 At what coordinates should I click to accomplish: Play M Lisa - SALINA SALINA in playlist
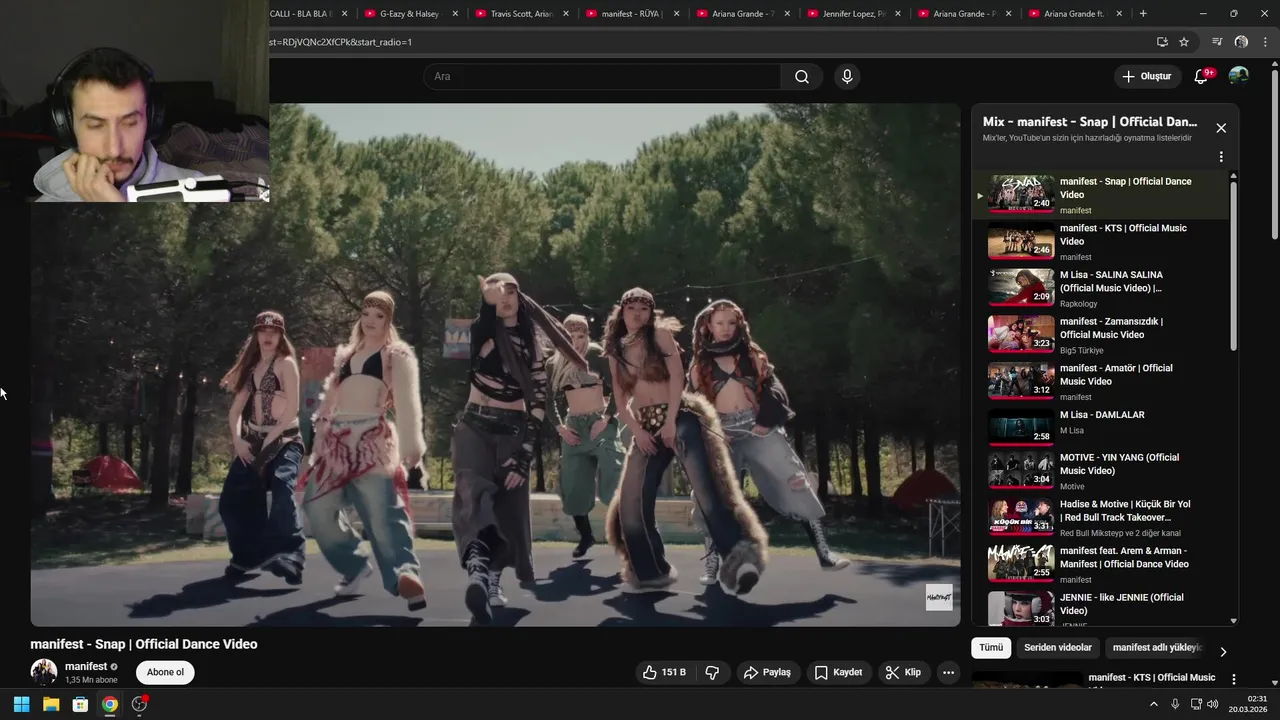click(1100, 288)
